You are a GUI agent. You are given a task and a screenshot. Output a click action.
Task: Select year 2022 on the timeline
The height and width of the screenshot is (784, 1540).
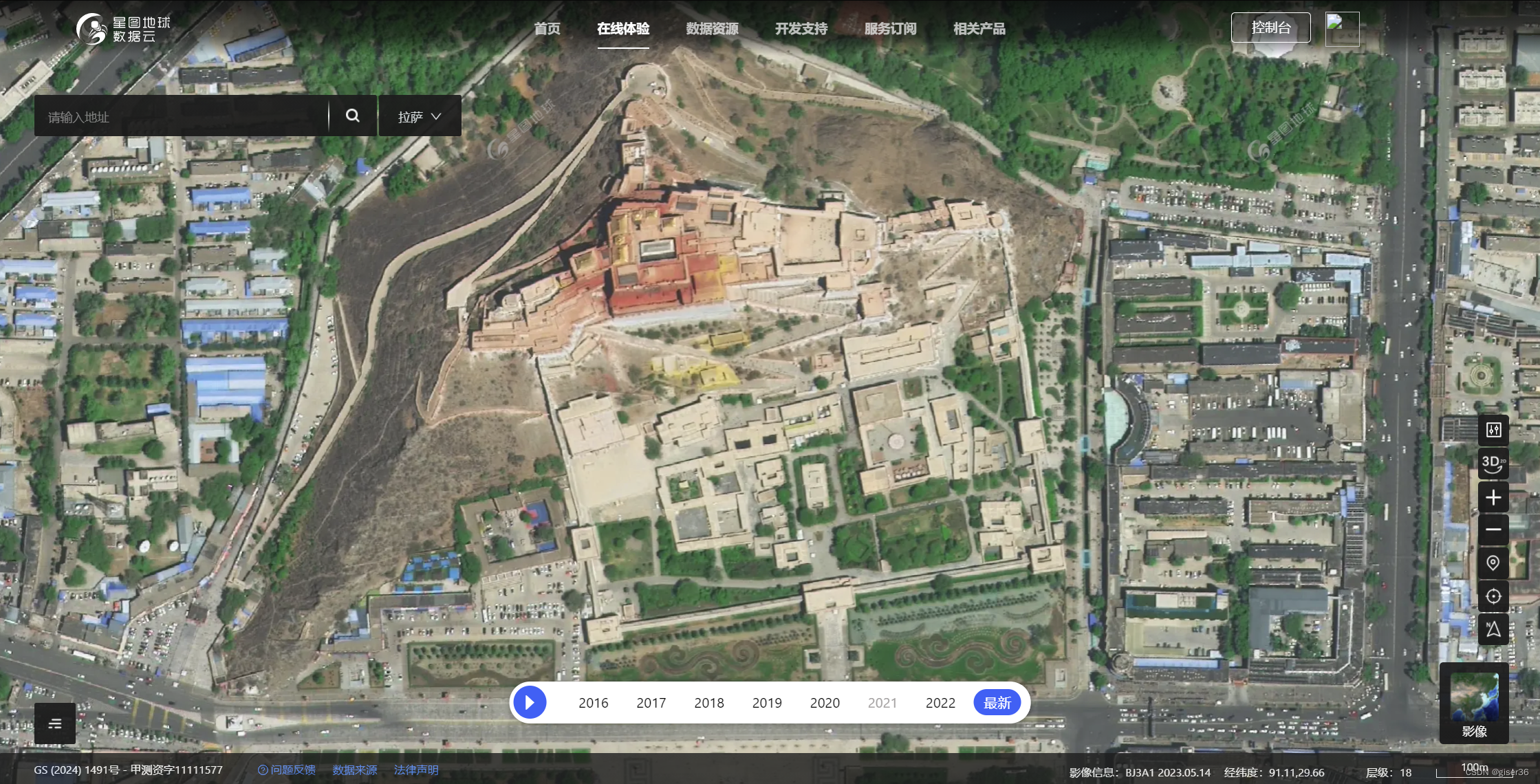point(940,703)
